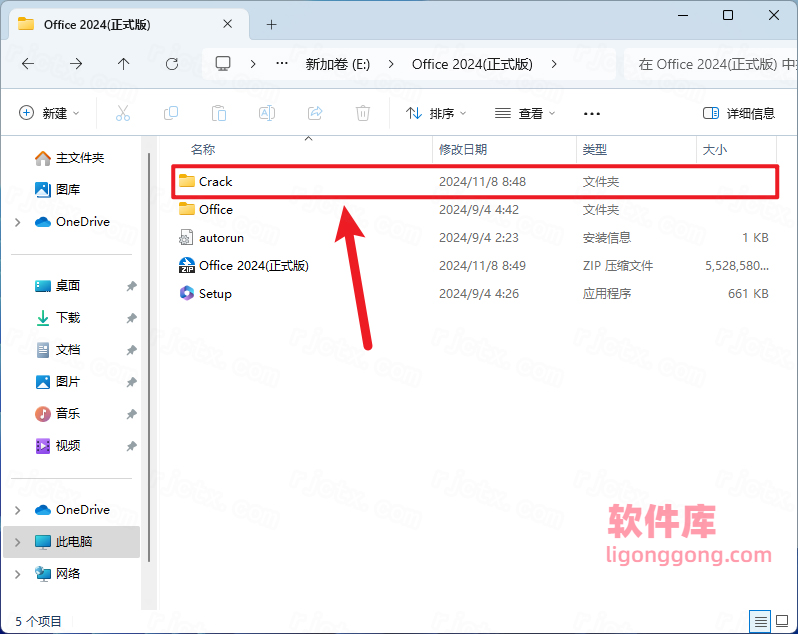Select the Office 2024(正式版) ZIP file
Image resolution: width=798 pixels, height=634 pixels.
[x=475, y=266]
